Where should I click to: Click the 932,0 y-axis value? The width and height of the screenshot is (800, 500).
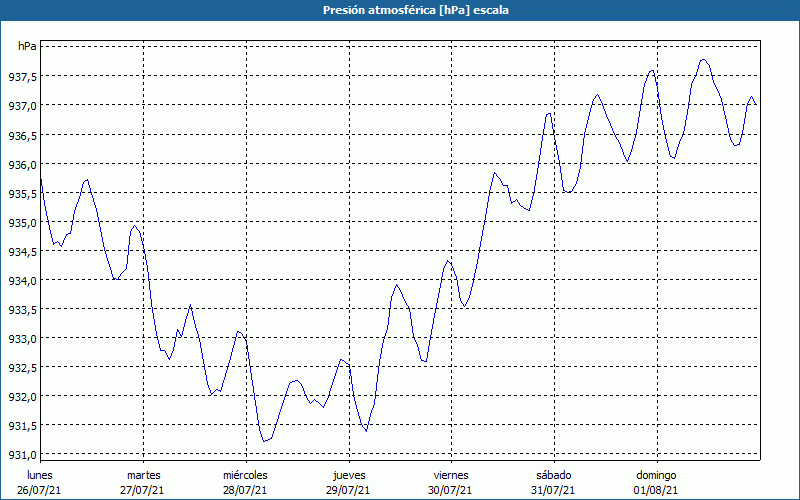pos(22,396)
